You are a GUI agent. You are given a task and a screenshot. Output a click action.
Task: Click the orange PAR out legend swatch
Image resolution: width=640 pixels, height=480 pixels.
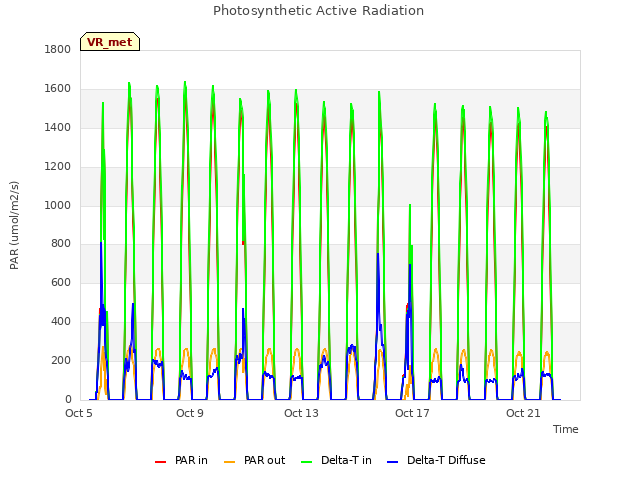point(230,462)
